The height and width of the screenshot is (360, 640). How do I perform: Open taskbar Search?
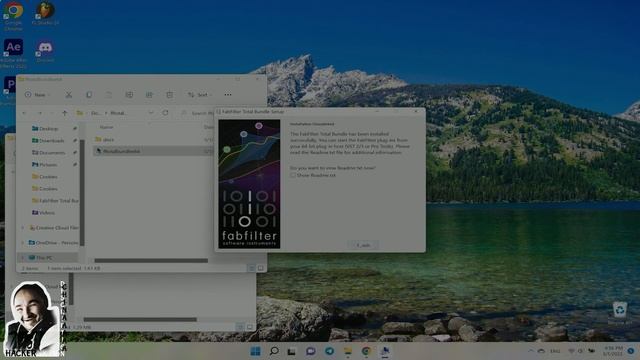click(274, 351)
